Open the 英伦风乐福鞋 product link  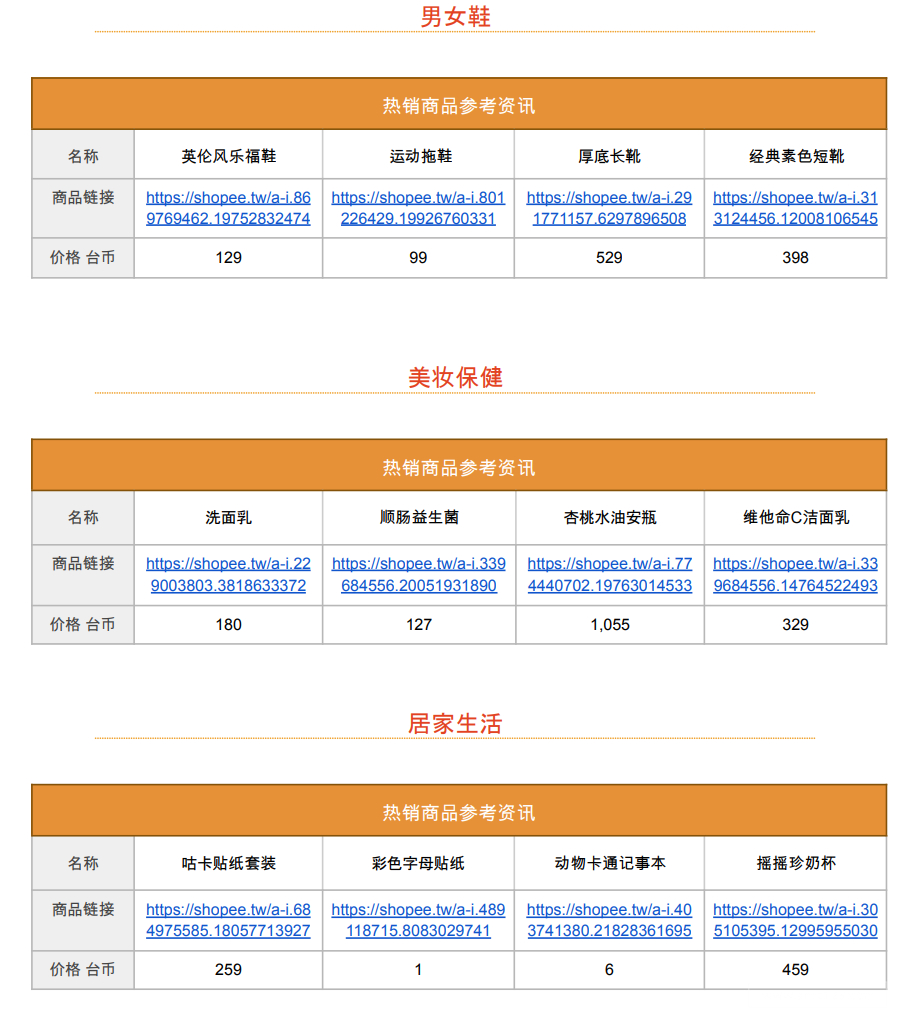[x=227, y=207]
